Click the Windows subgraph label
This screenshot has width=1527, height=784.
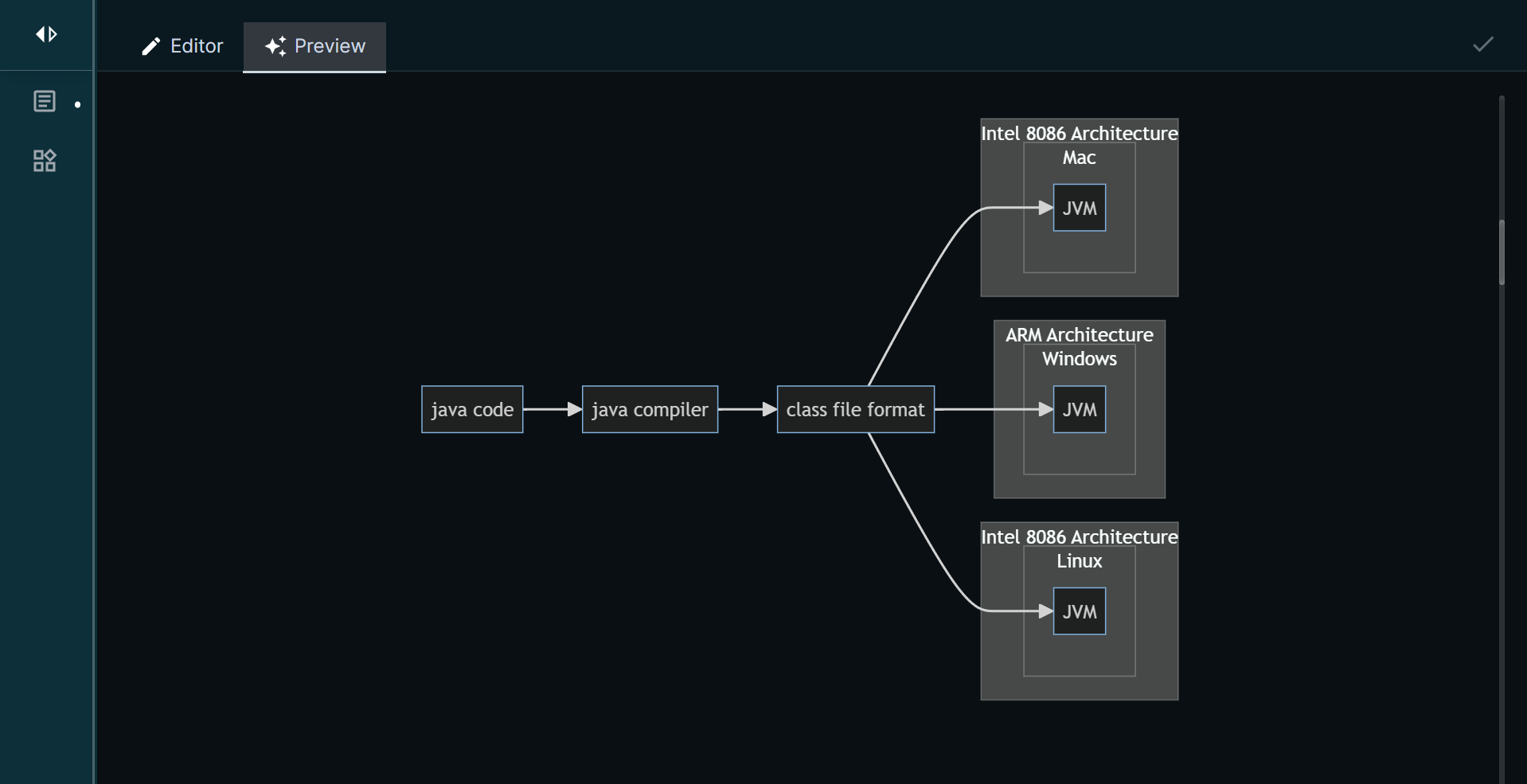click(x=1080, y=359)
